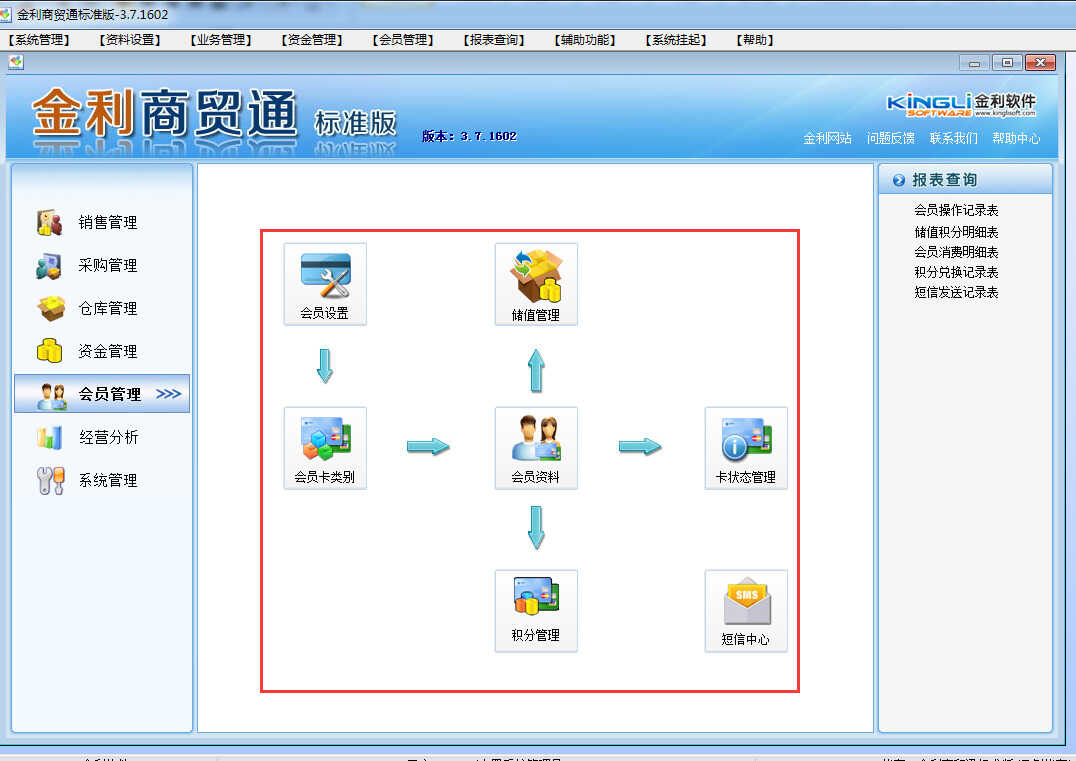Open the 【资金管理】 menu
Image resolution: width=1076 pixels, height=761 pixels.
point(312,40)
